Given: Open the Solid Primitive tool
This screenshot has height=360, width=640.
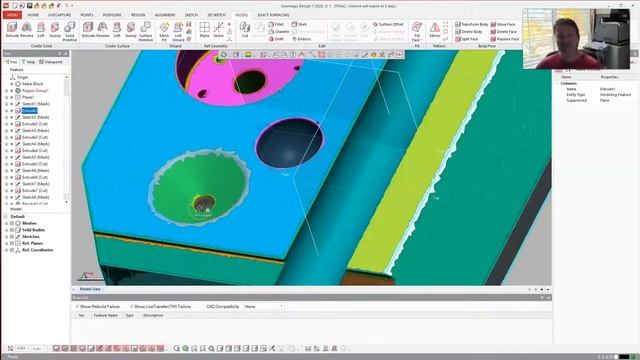Looking at the screenshot, I should pyautogui.click(x=69, y=31).
